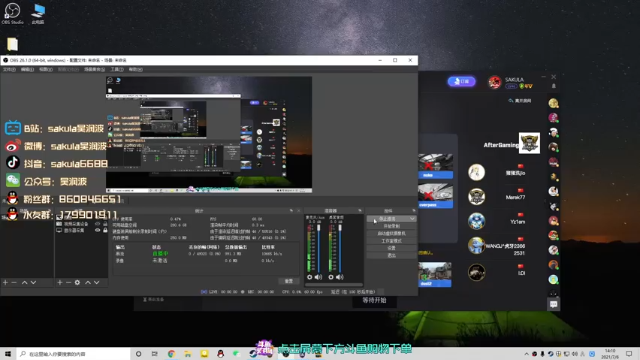Open the Windows Start menu
Screen dimensions: 640x360
click(x=8, y=354)
